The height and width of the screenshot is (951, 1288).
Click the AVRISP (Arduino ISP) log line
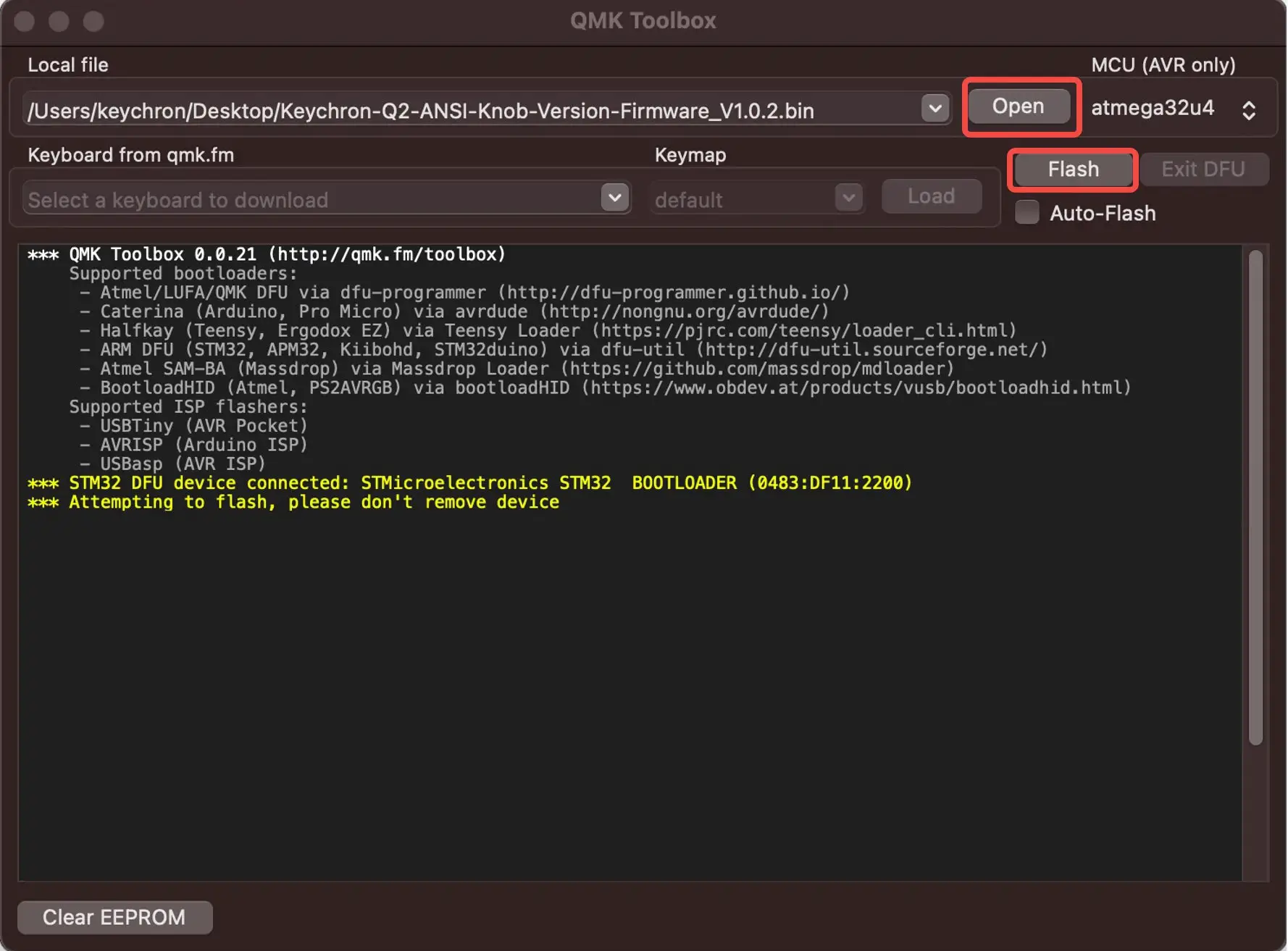tap(193, 445)
